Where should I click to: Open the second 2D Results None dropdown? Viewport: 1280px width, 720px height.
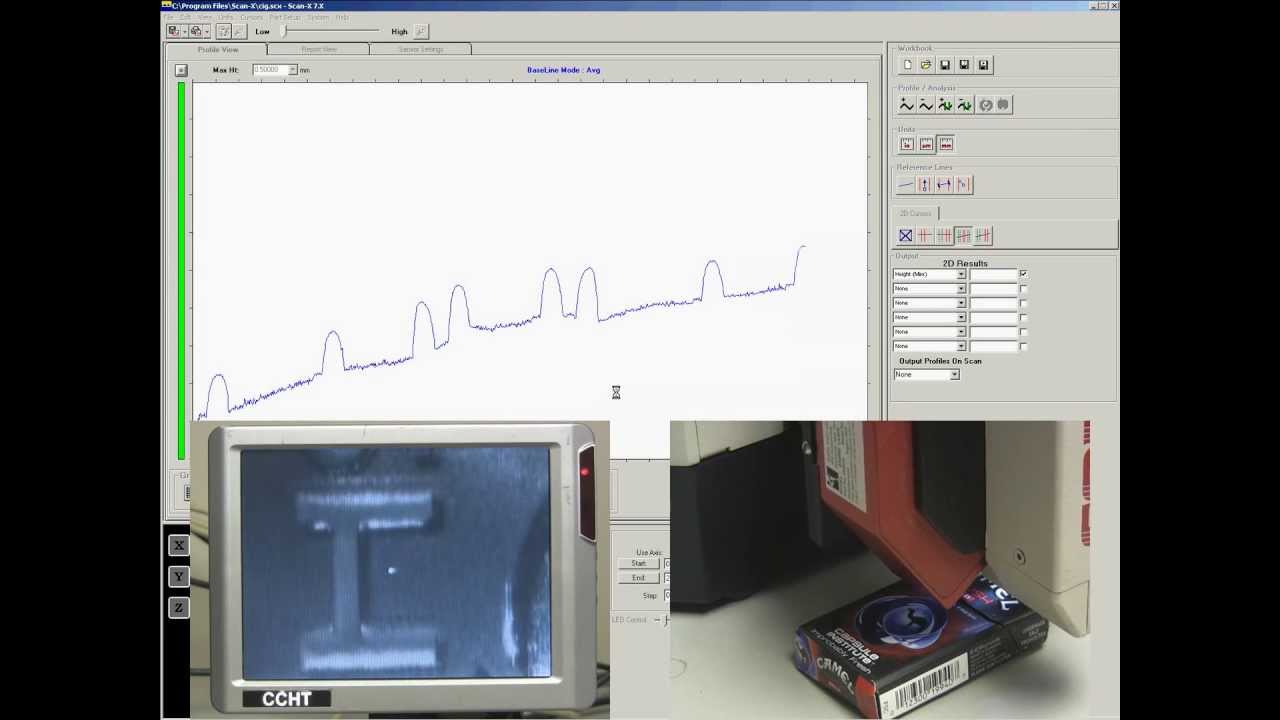[x=961, y=289]
